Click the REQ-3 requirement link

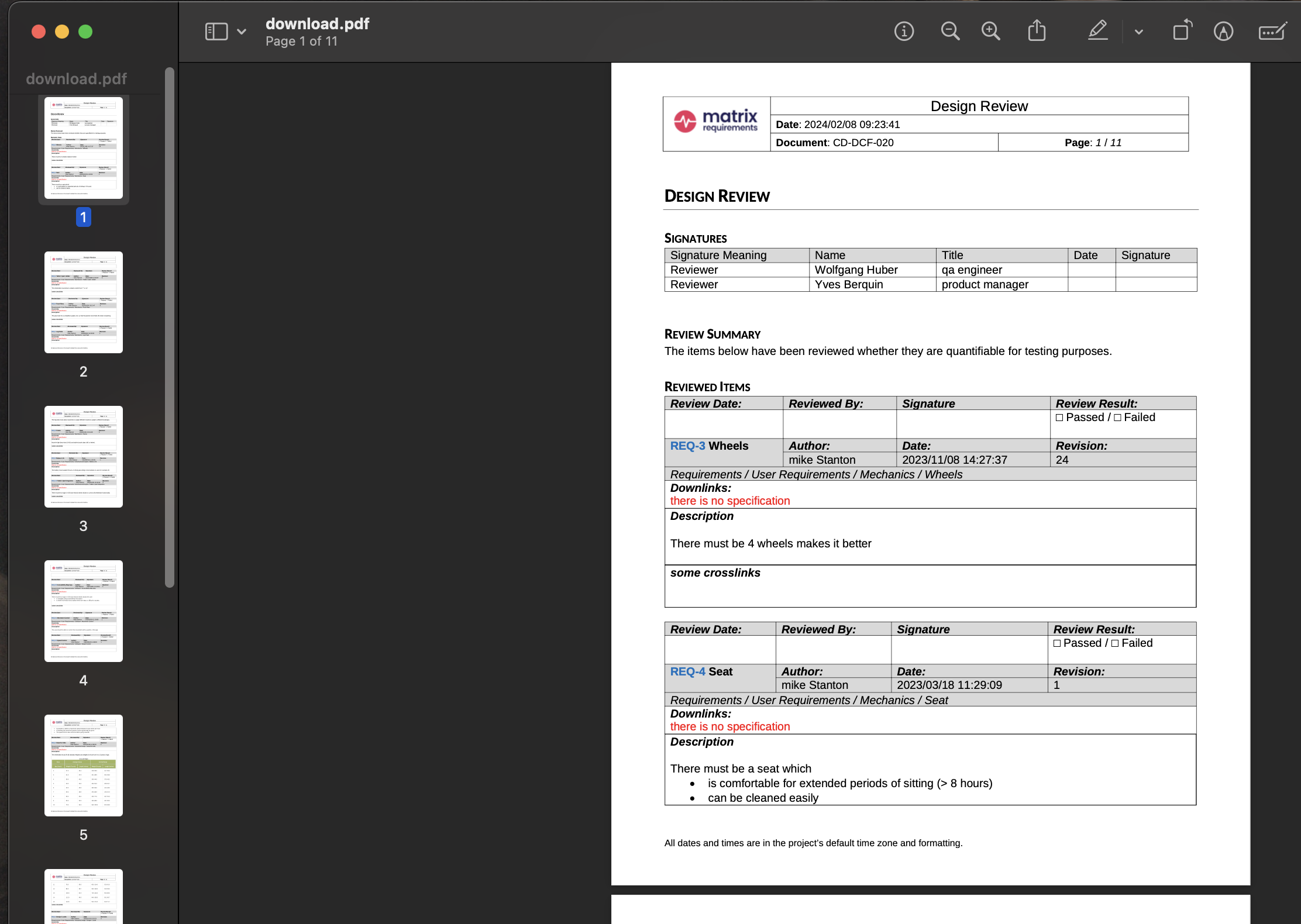pyautogui.click(x=687, y=446)
